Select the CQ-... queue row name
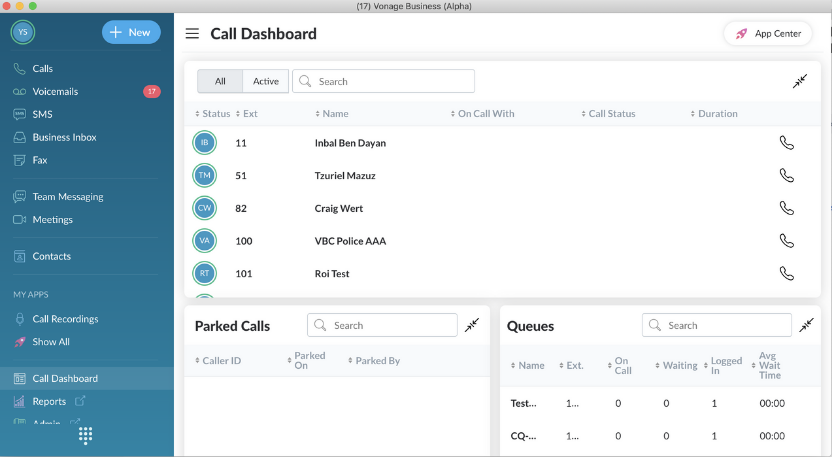Image resolution: width=832 pixels, height=457 pixels. point(523,436)
